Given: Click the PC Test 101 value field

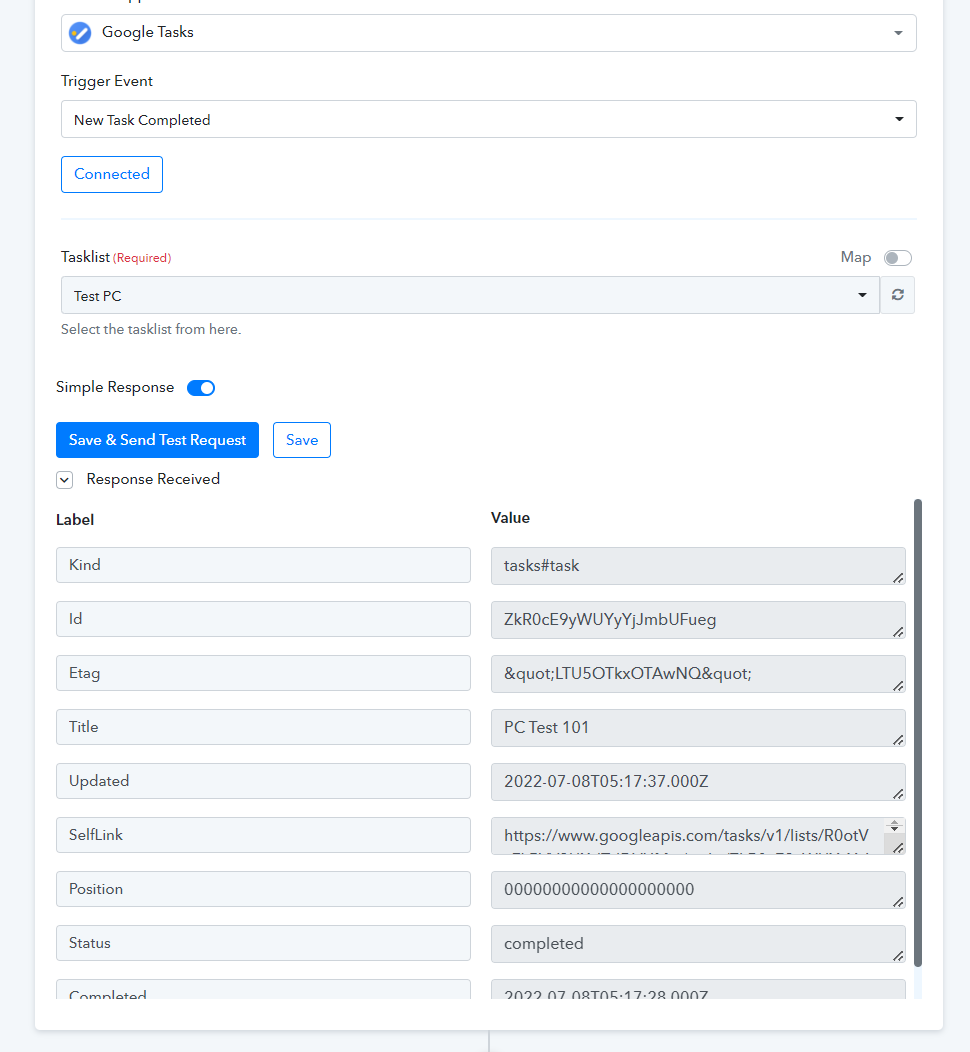Looking at the screenshot, I should (698, 728).
